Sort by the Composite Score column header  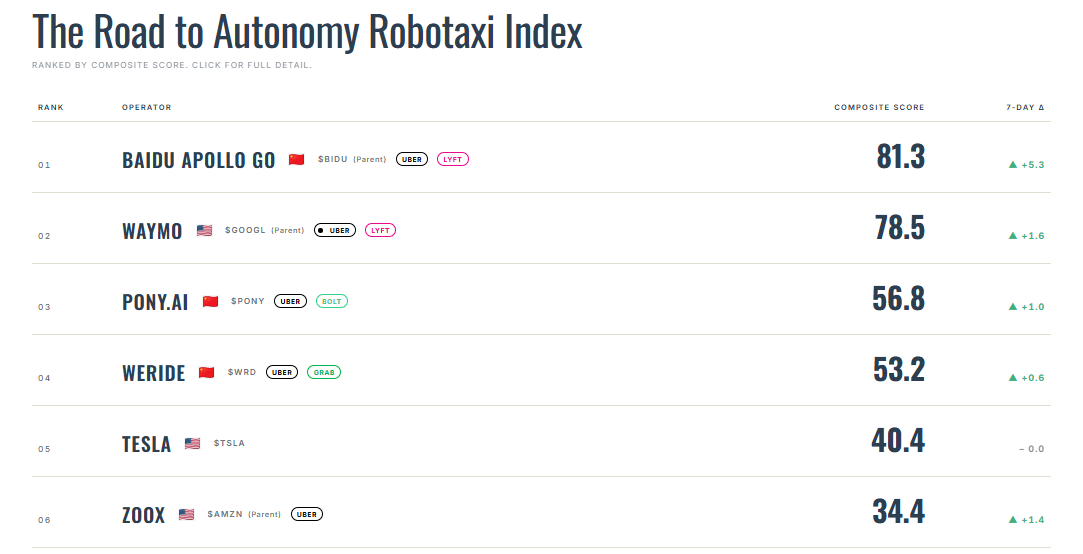coord(879,108)
